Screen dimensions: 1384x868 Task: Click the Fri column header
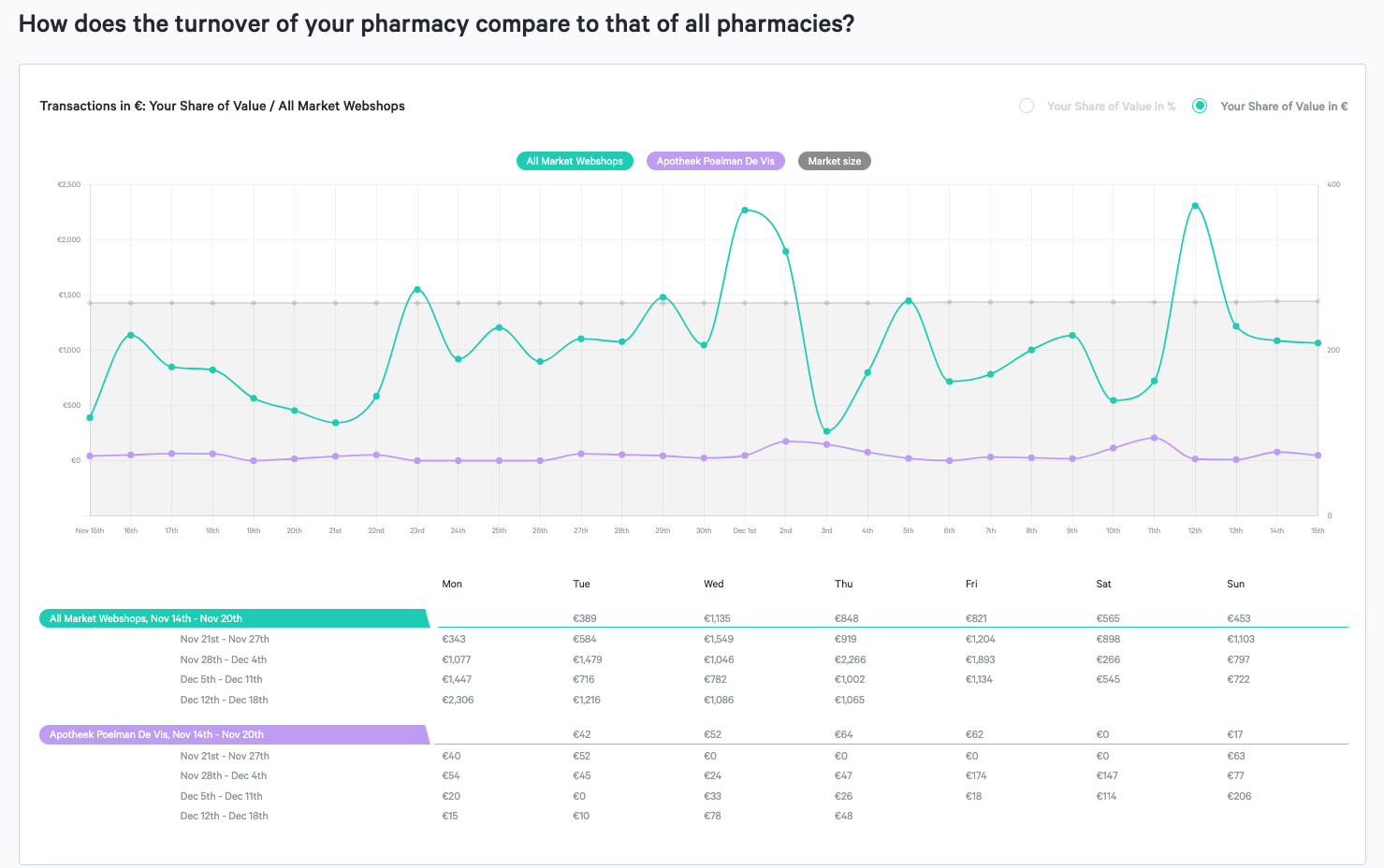pos(971,584)
